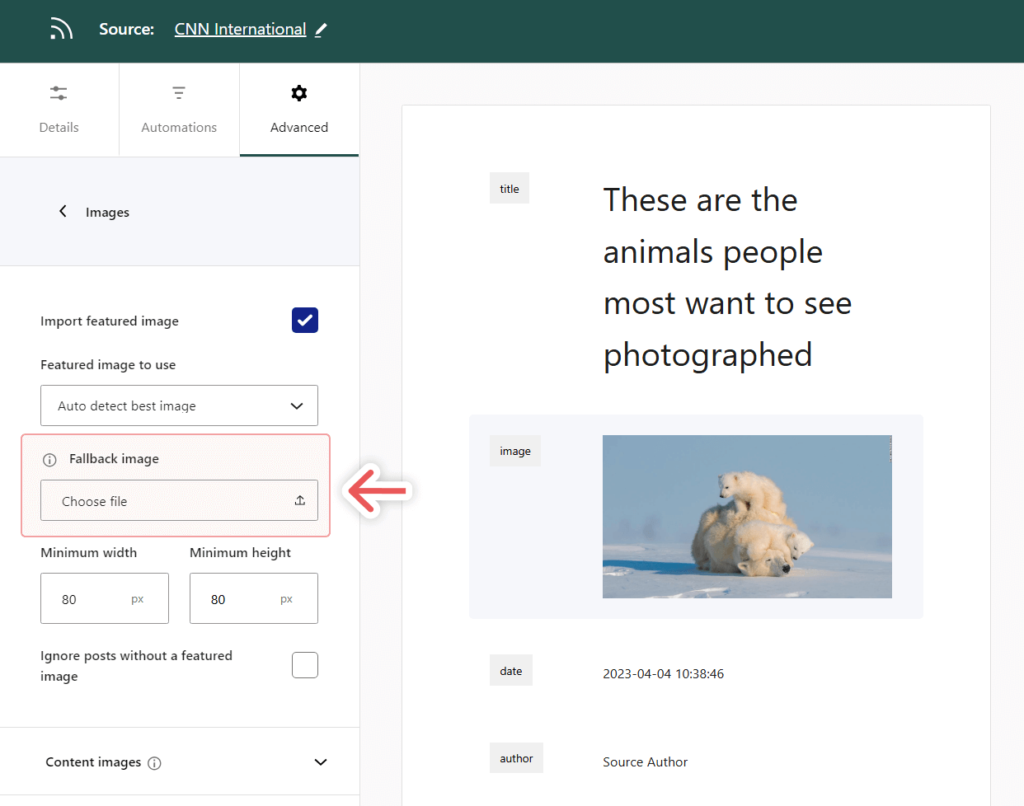Enable Ignore posts without a featured image

[x=304, y=664]
